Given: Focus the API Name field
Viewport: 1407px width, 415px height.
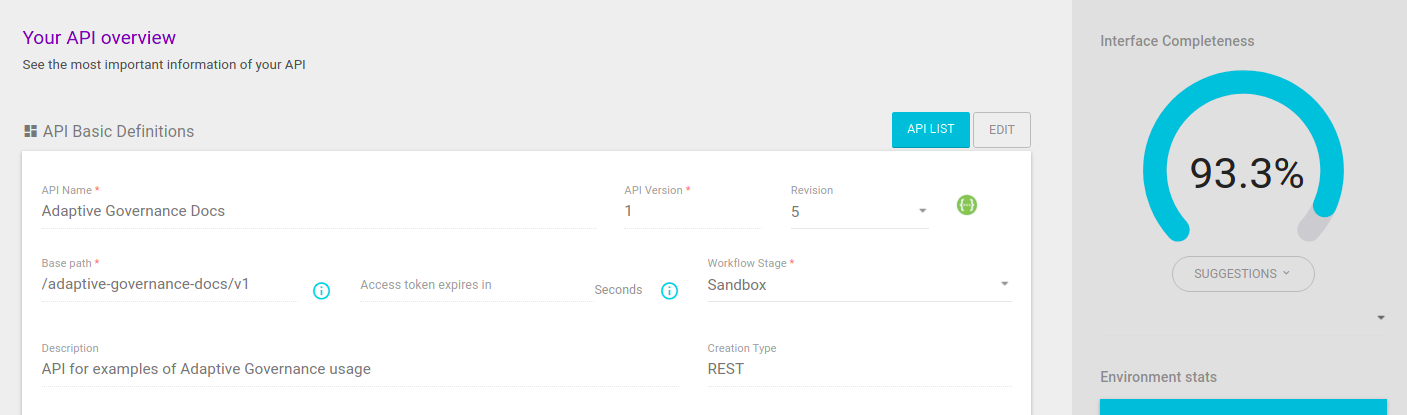Looking at the screenshot, I should (x=318, y=212).
